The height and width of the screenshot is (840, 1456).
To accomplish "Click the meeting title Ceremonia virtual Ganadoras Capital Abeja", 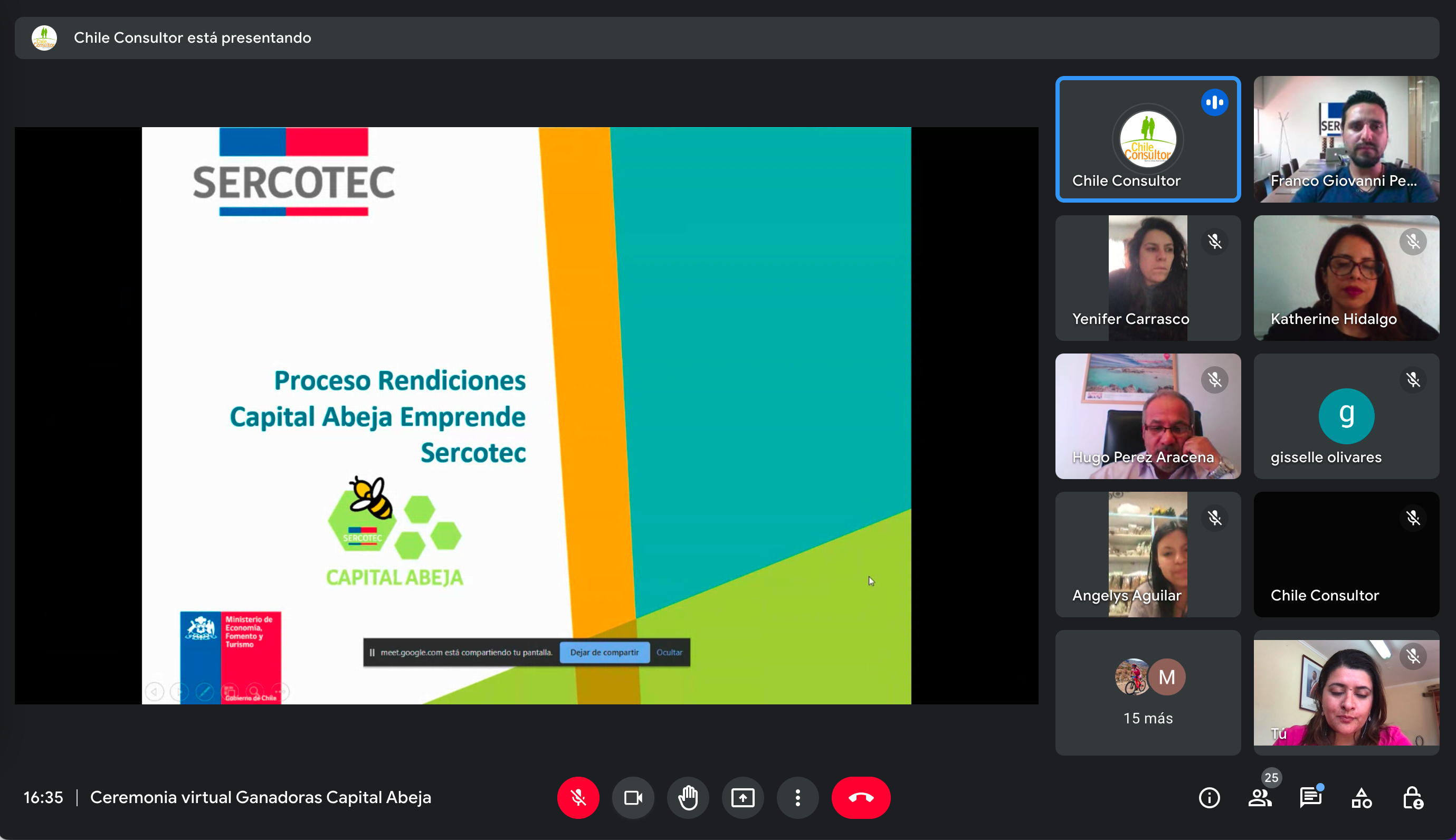I will (261, 797).
